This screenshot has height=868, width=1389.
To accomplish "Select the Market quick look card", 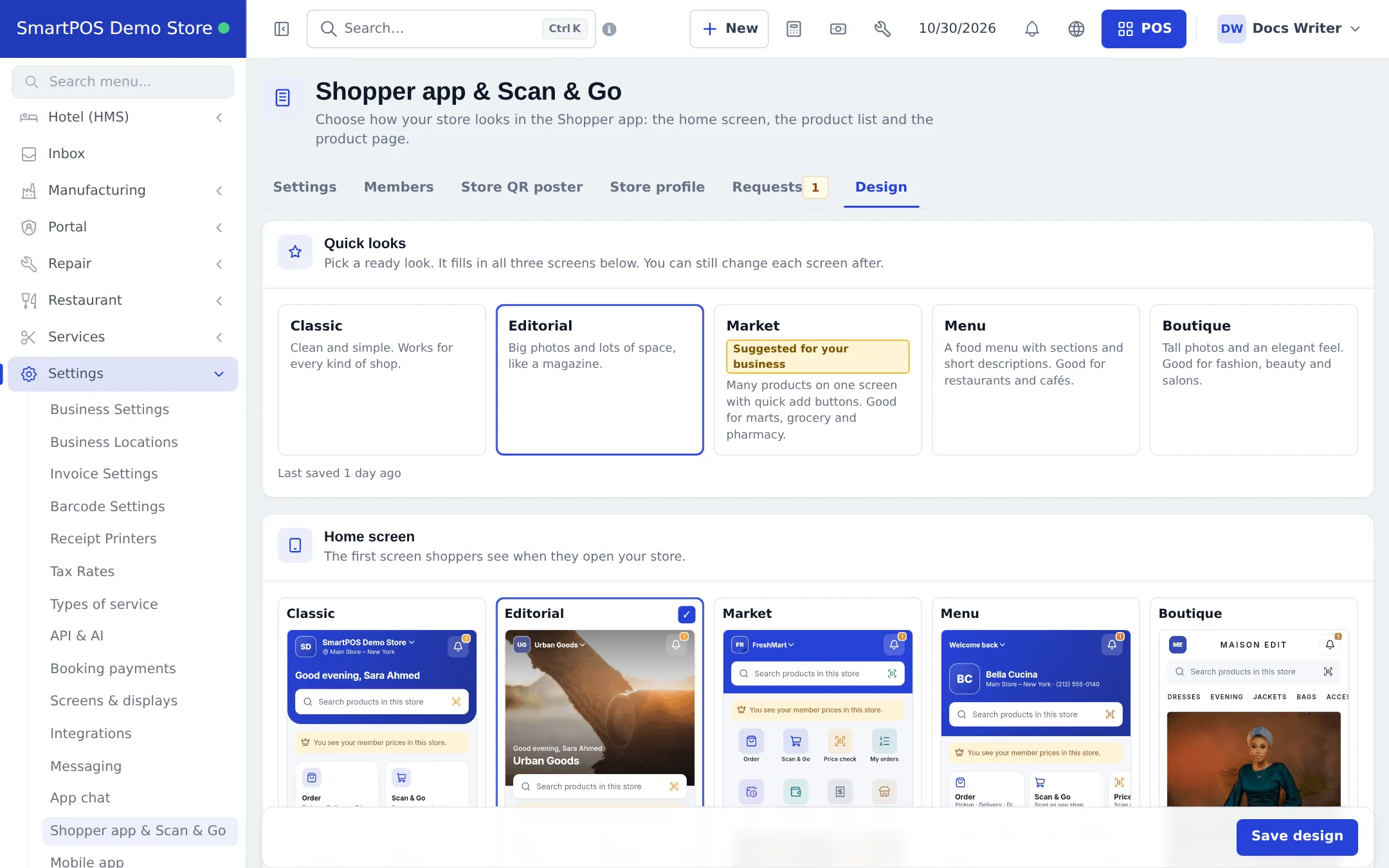I will click(817, 379).
